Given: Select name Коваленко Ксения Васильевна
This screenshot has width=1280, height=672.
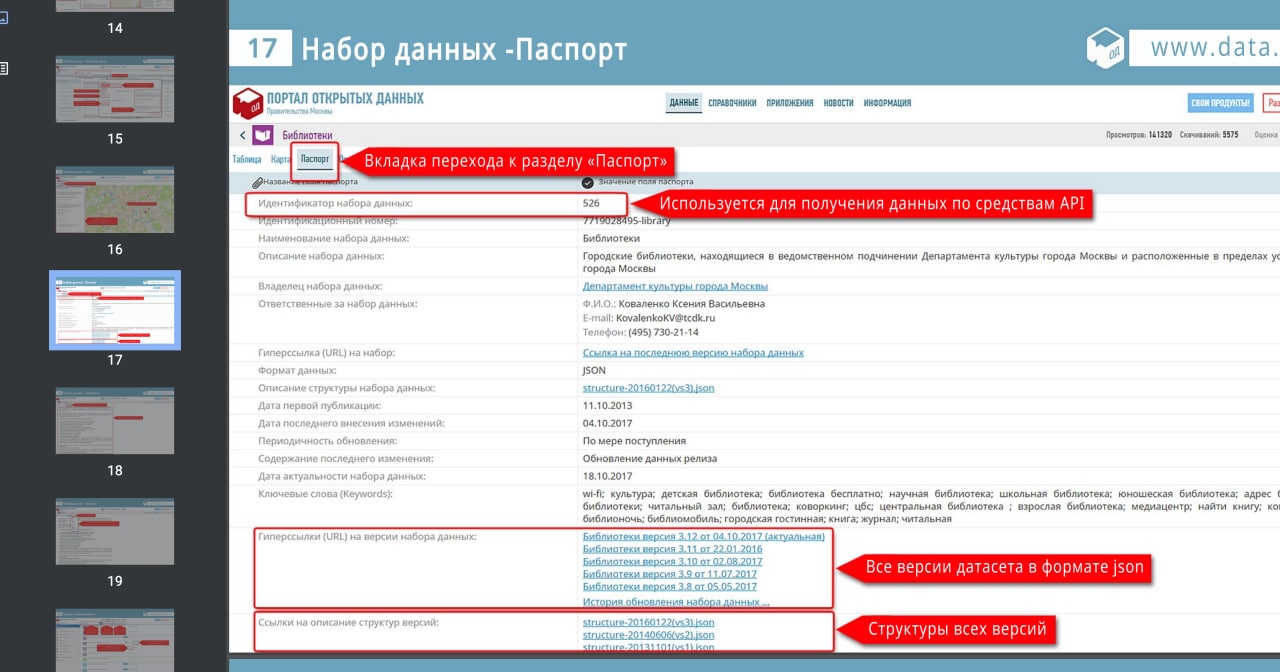Looking at the screenshot, I should [692, 304].
